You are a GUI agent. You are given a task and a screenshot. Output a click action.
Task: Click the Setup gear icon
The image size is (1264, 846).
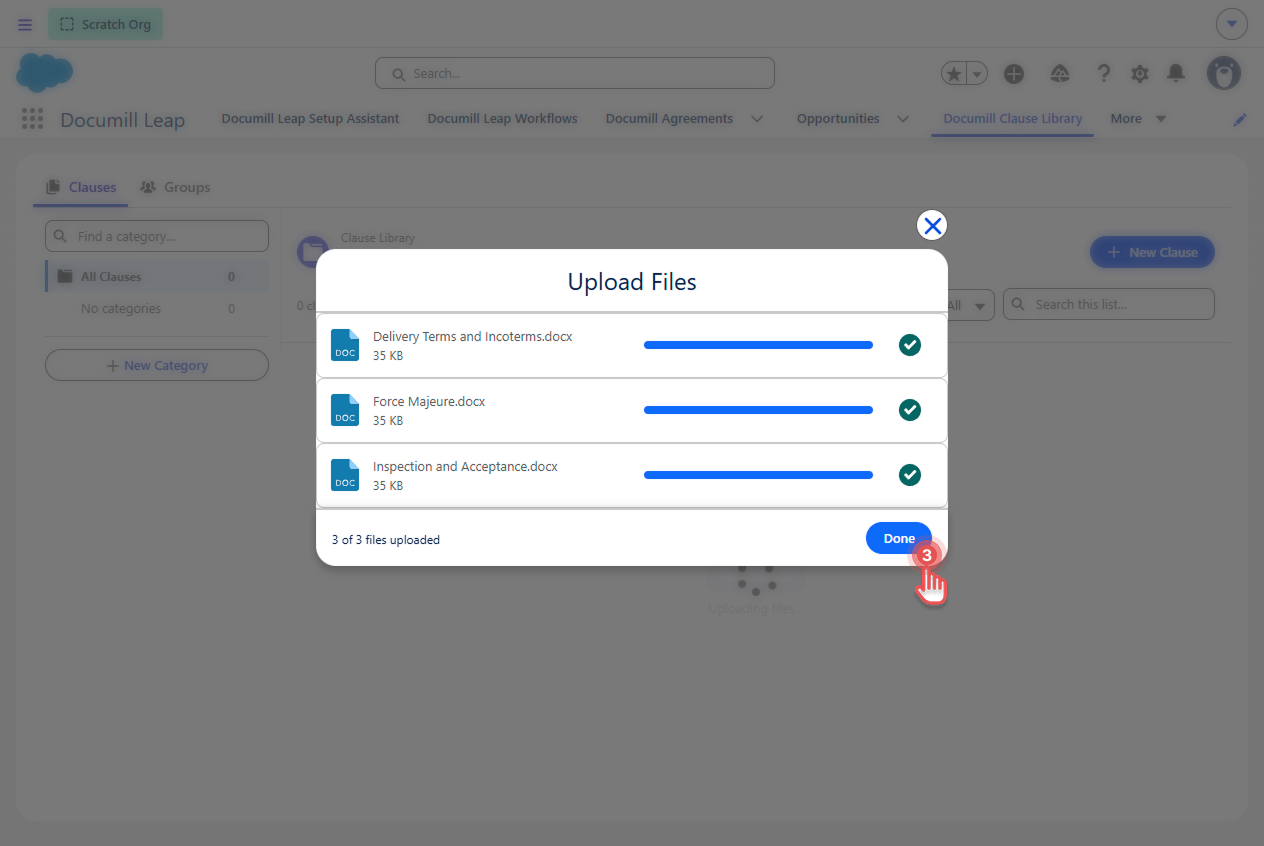coord(1139,73)
